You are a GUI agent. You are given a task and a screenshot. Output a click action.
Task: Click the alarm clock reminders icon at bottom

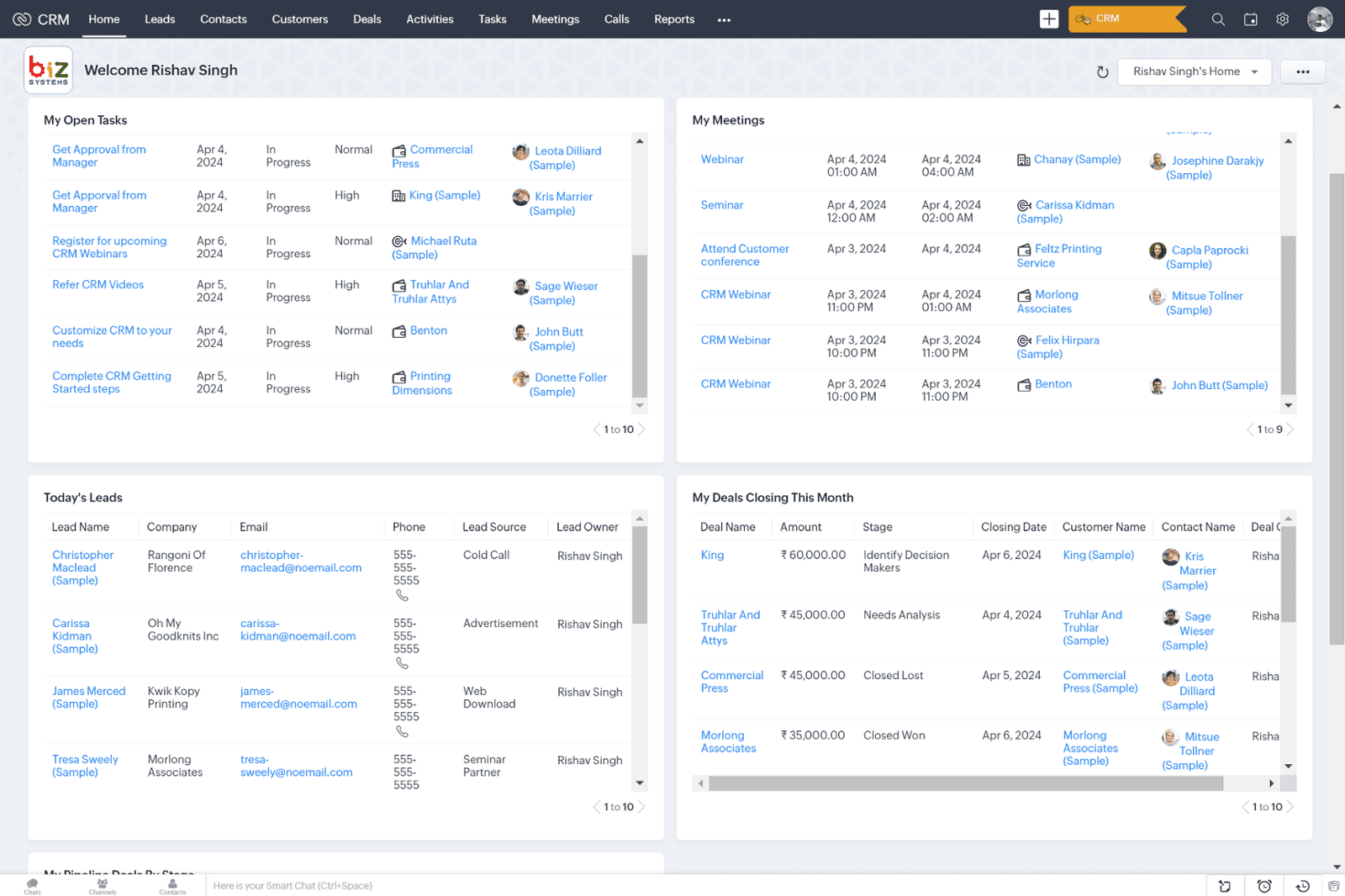[1263, 886]
